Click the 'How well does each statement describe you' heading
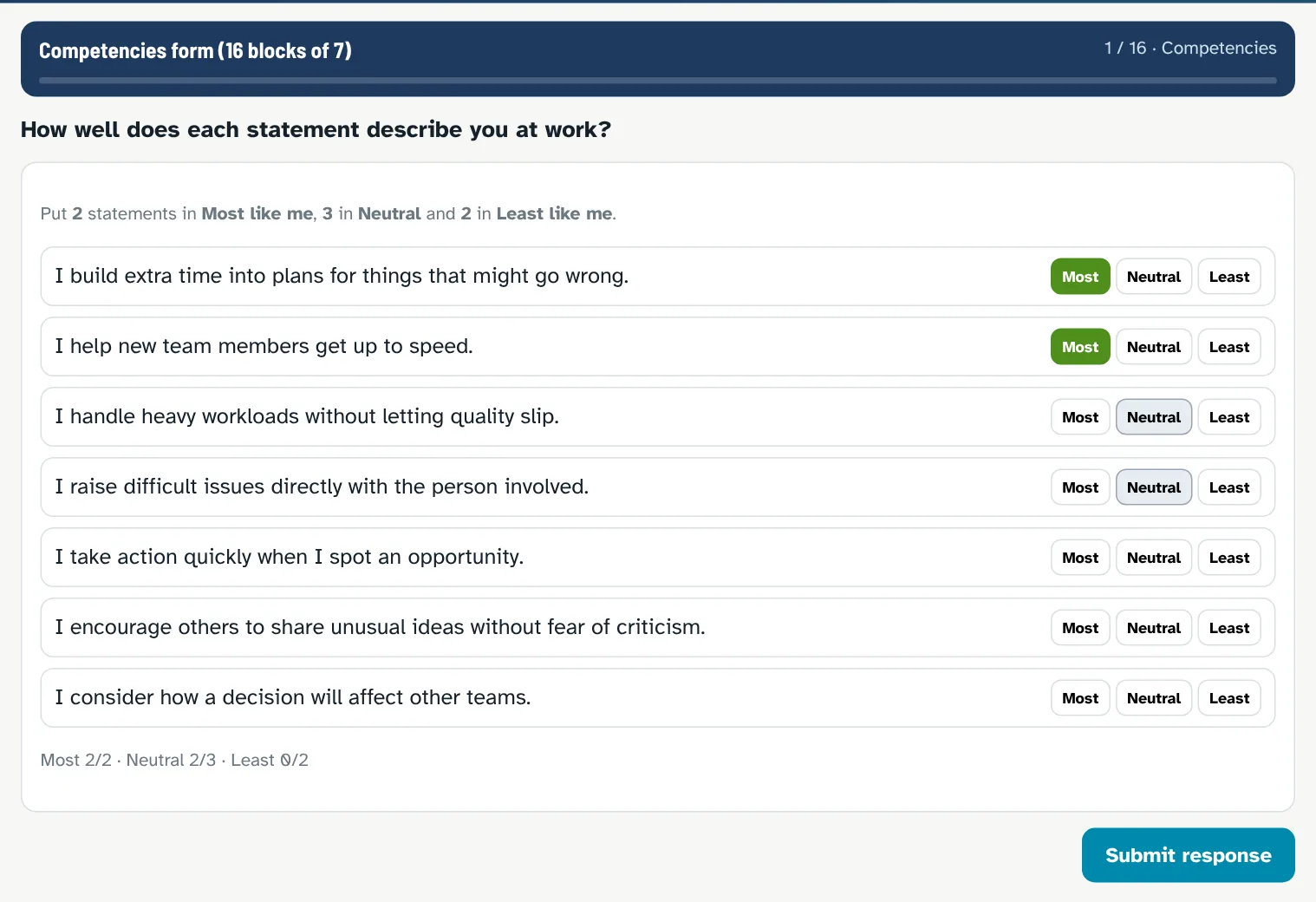The image size is (1316, 902). pos(316,129)
